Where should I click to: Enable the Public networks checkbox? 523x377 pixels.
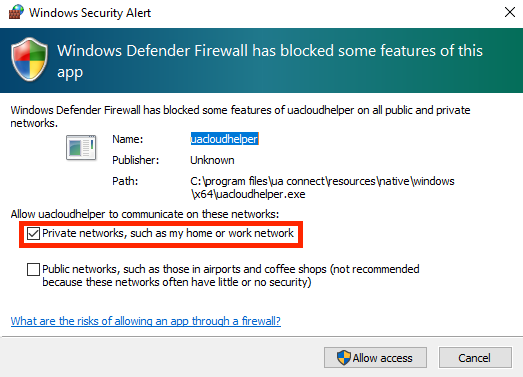point(33,270)
